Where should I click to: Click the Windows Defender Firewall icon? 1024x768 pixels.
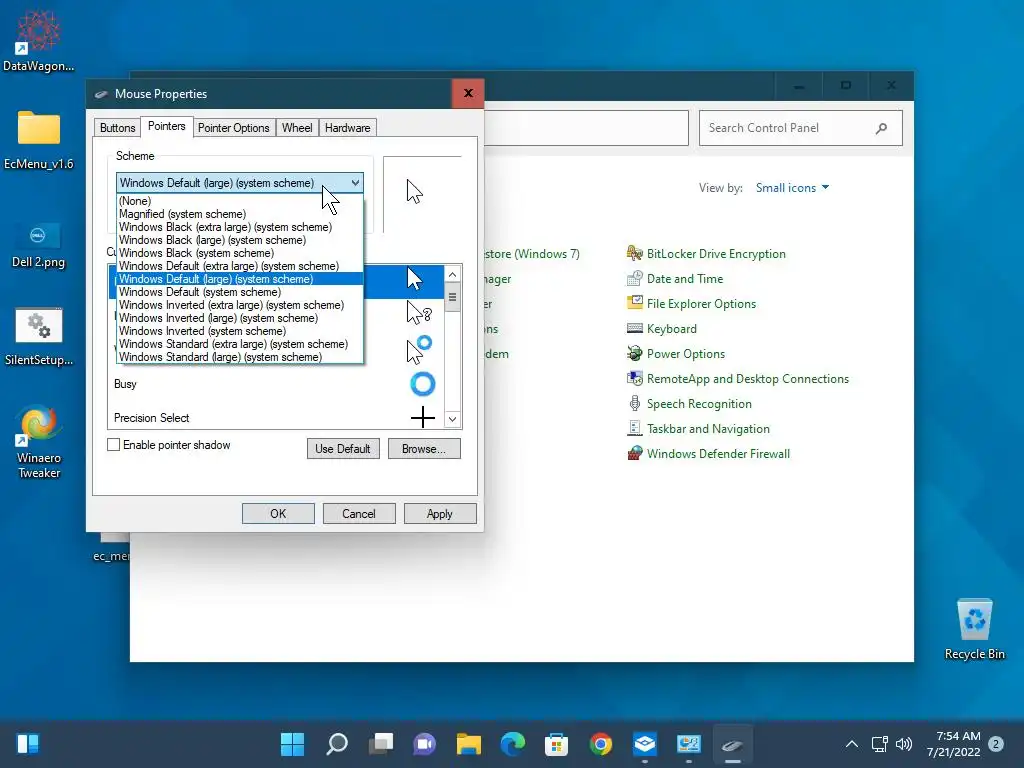click(634, 453)
